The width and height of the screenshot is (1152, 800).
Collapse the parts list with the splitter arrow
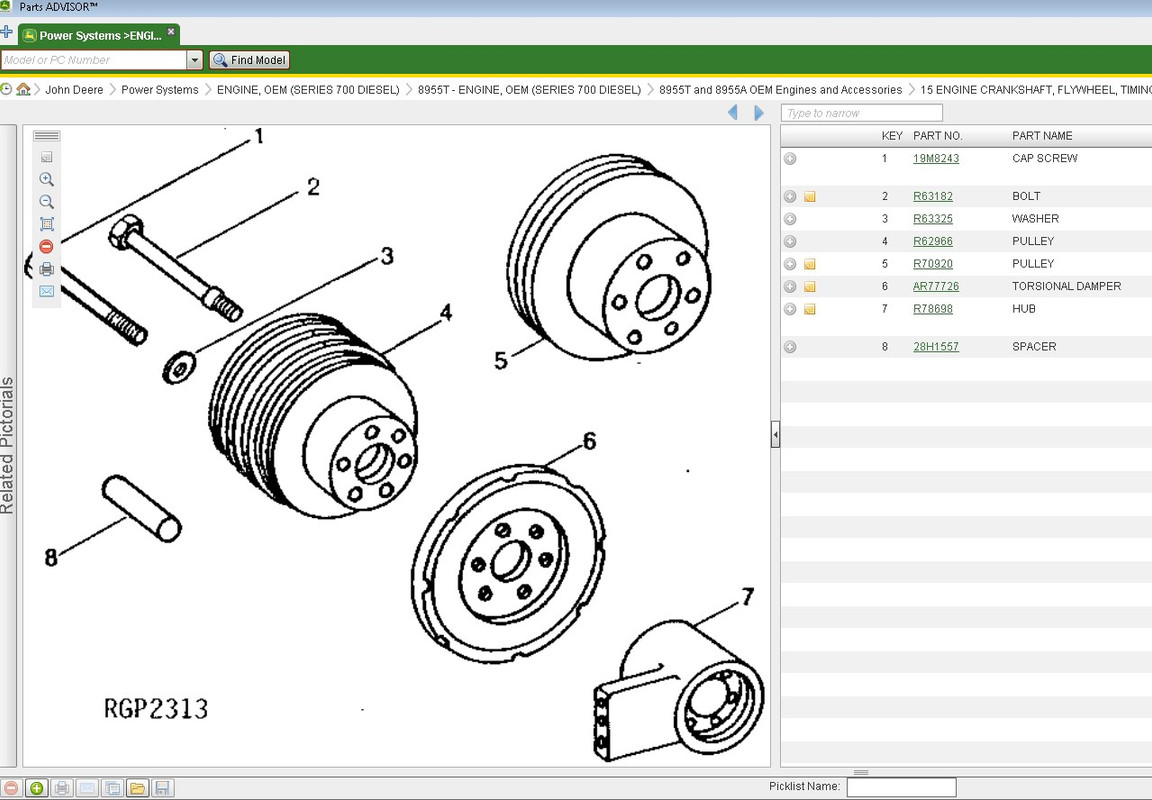click(775, 435)
